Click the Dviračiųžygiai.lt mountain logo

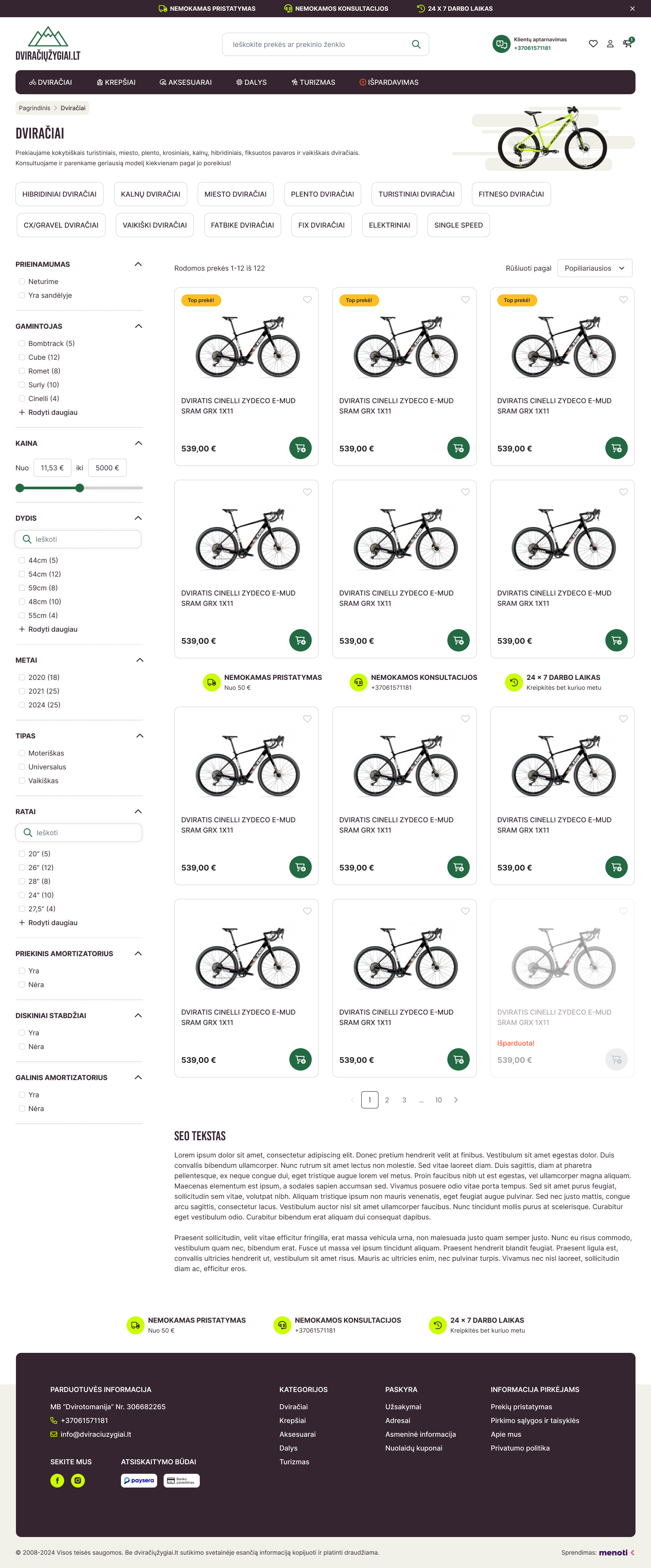[48, 44]
